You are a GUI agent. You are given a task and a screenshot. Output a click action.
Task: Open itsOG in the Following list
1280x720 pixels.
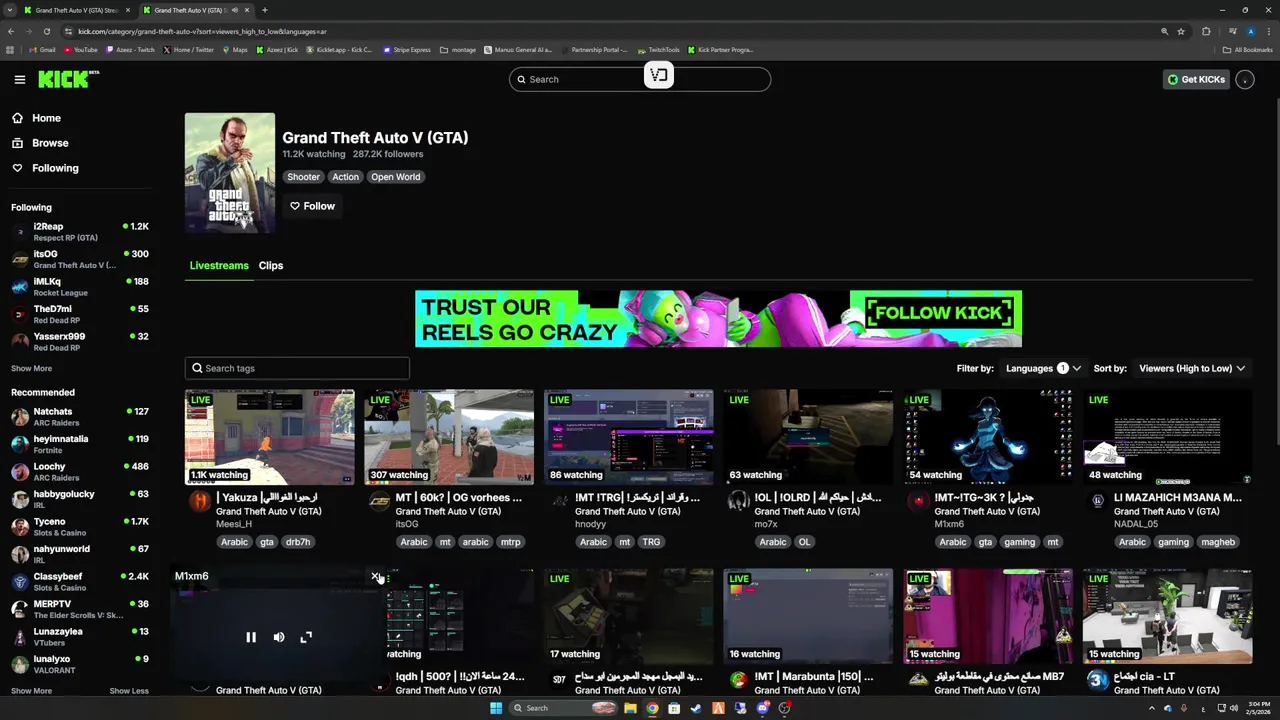click(80, 259)
